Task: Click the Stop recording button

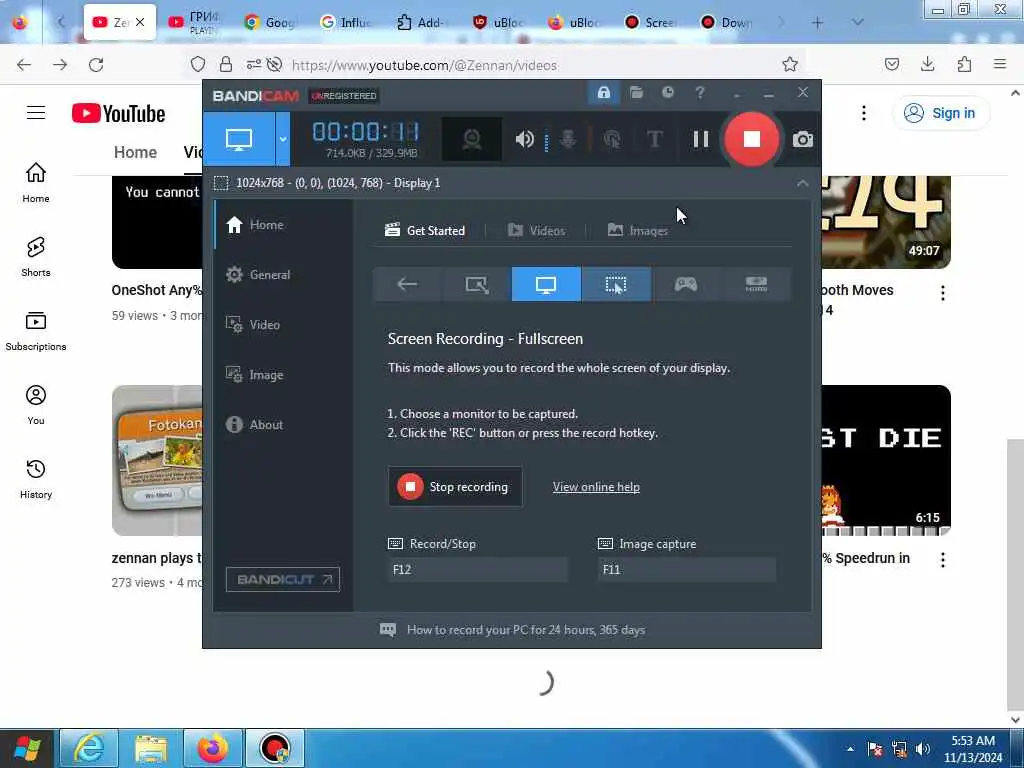Action: [x=455, y=487]
